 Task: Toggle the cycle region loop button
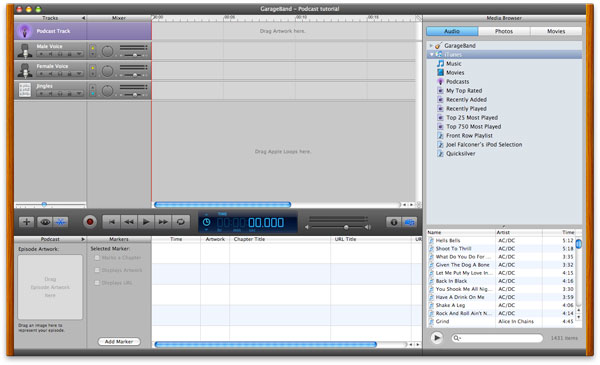[180, 222]
